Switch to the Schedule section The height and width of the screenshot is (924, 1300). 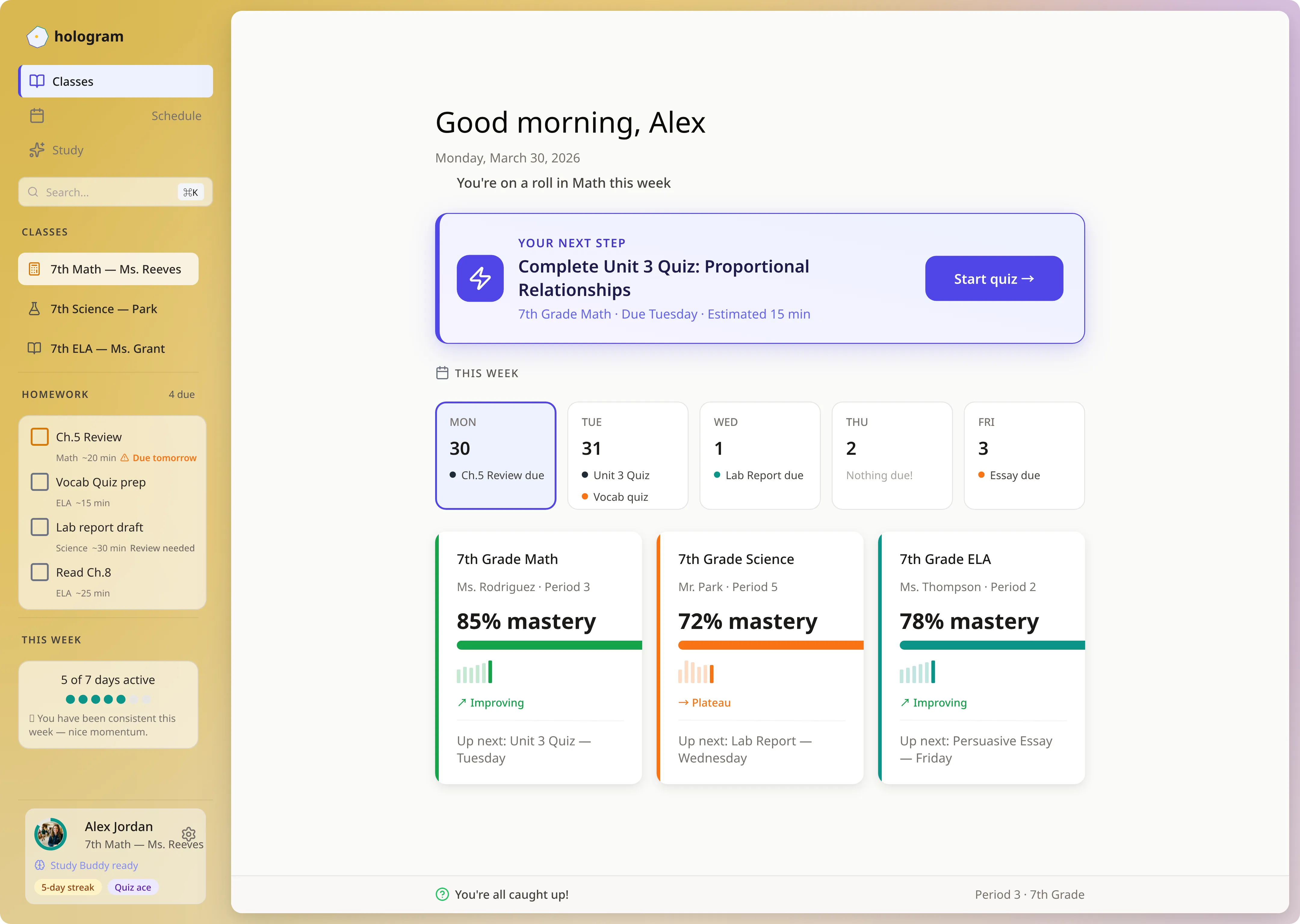pyautogui.click(x=176, y=115)
